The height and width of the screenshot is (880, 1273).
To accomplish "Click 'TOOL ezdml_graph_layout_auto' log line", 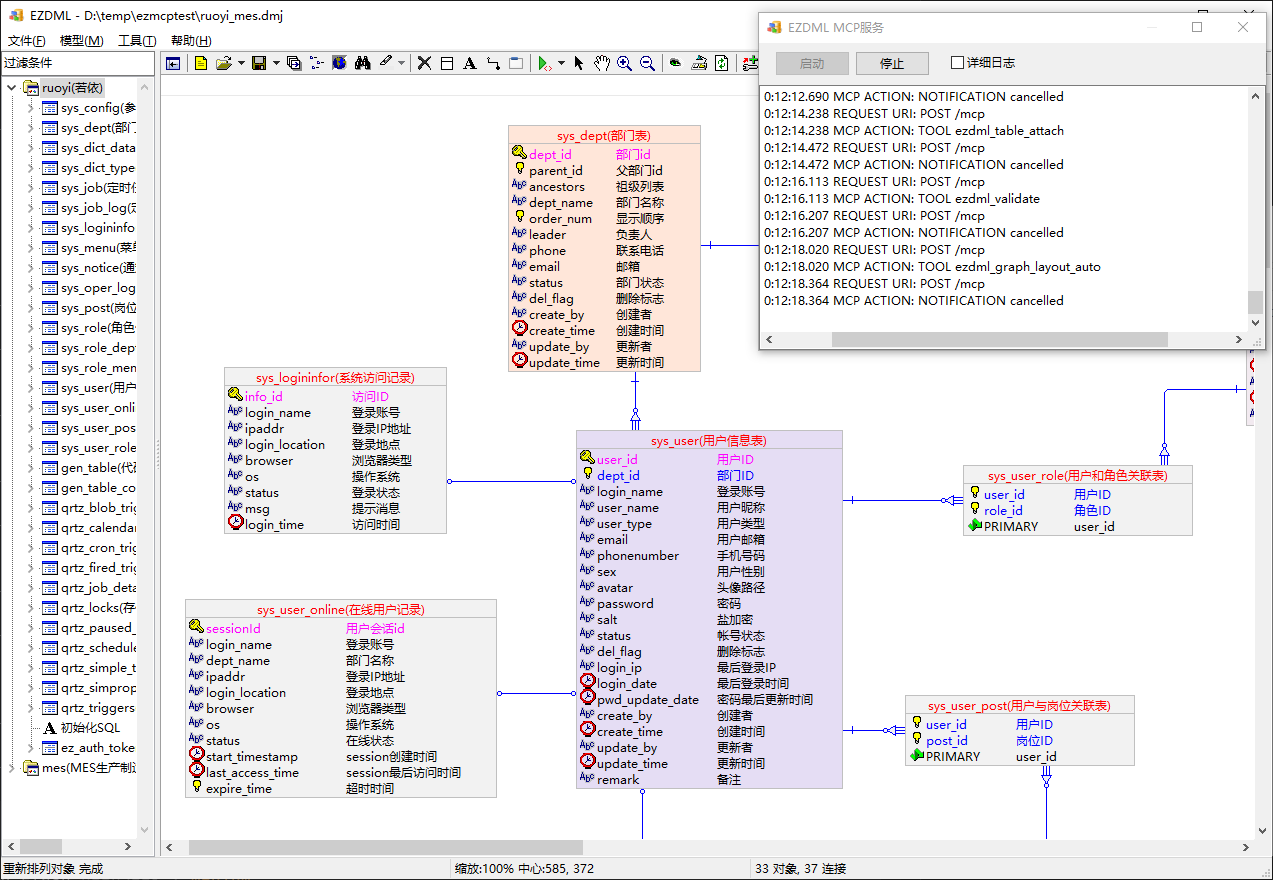I will [x=932, y=267].
